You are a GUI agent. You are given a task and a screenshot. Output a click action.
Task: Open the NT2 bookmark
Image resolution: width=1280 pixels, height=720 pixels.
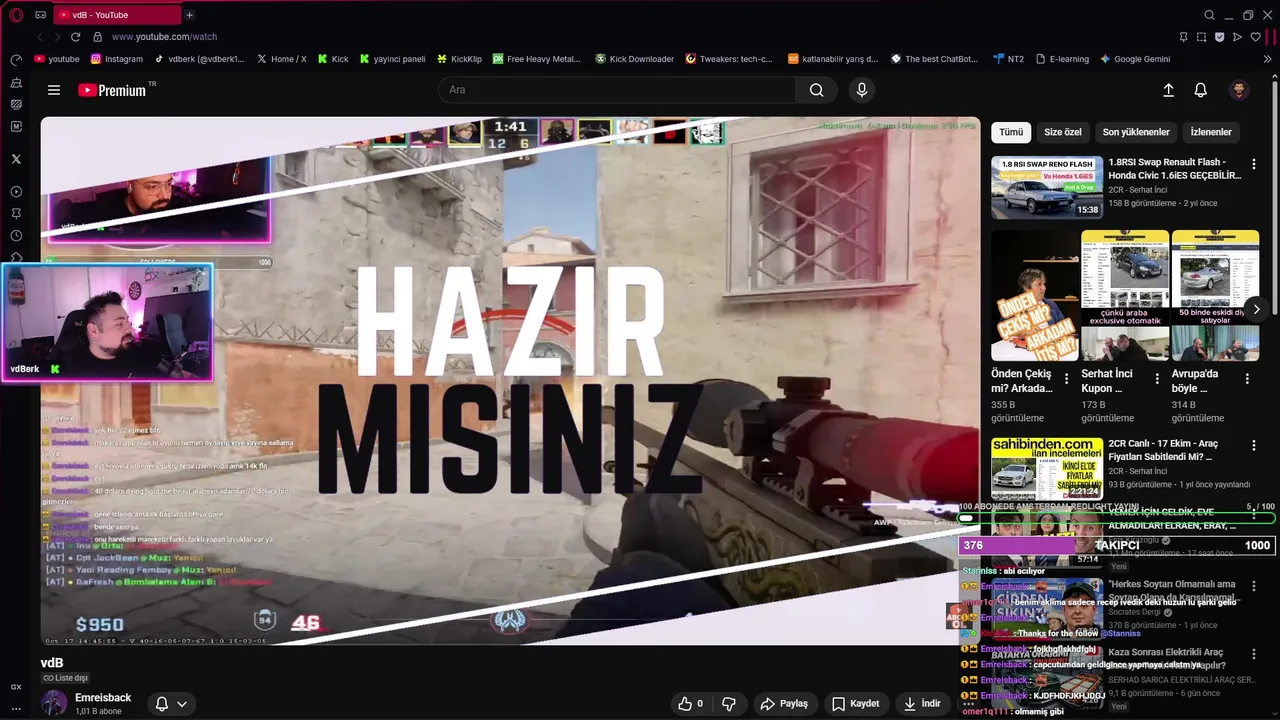tap(1009, 59)
